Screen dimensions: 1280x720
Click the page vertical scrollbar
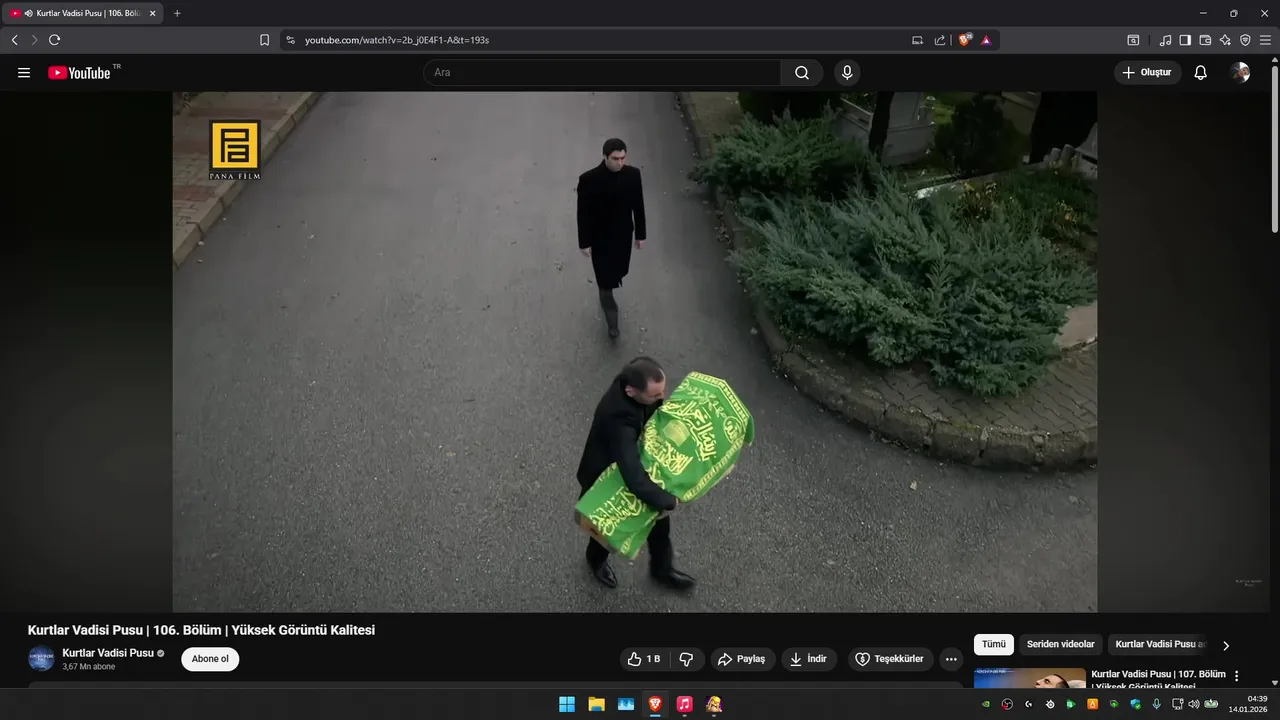click(1274, 148)
